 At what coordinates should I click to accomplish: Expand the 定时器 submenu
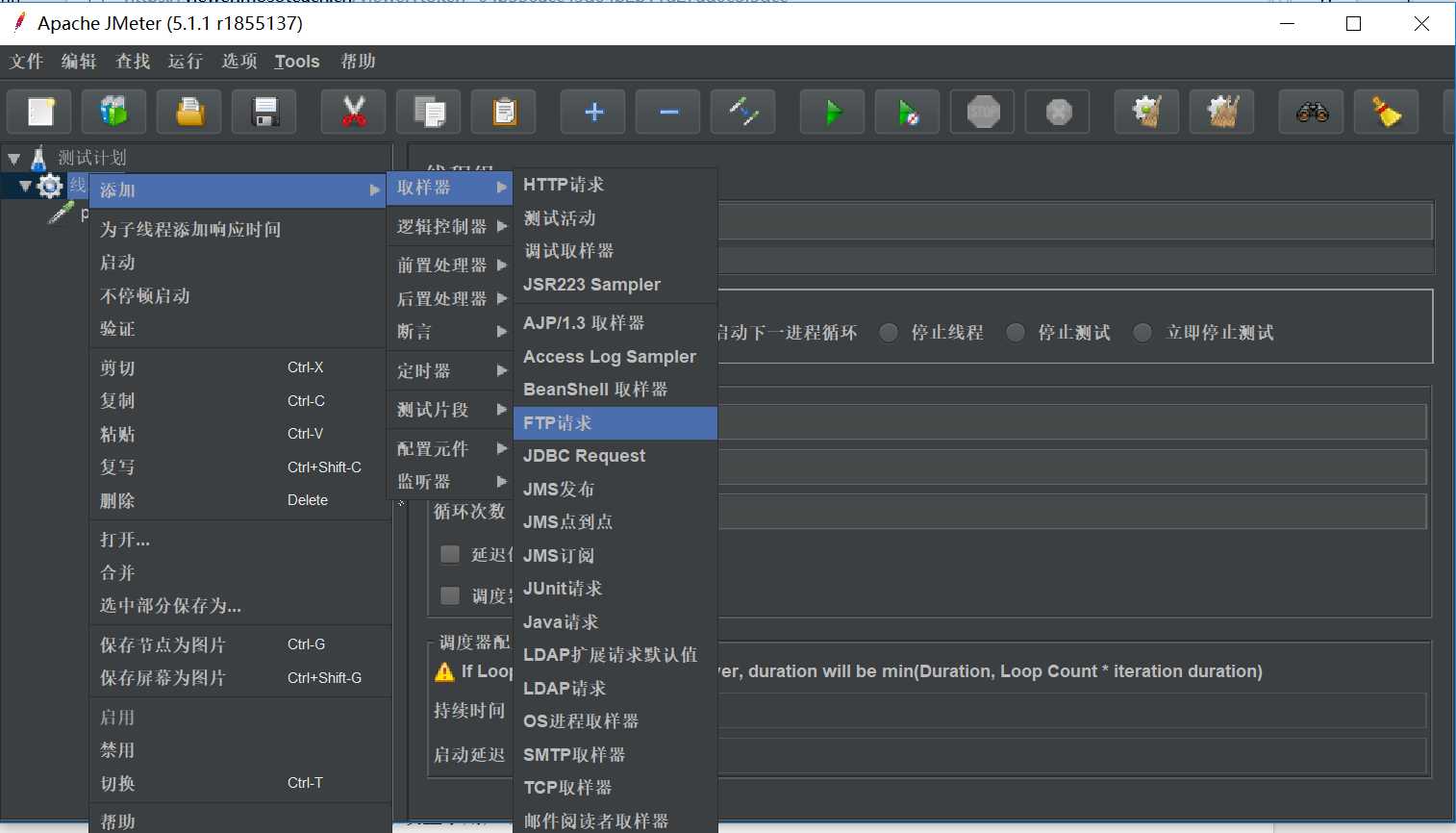(x=452, y=370)
